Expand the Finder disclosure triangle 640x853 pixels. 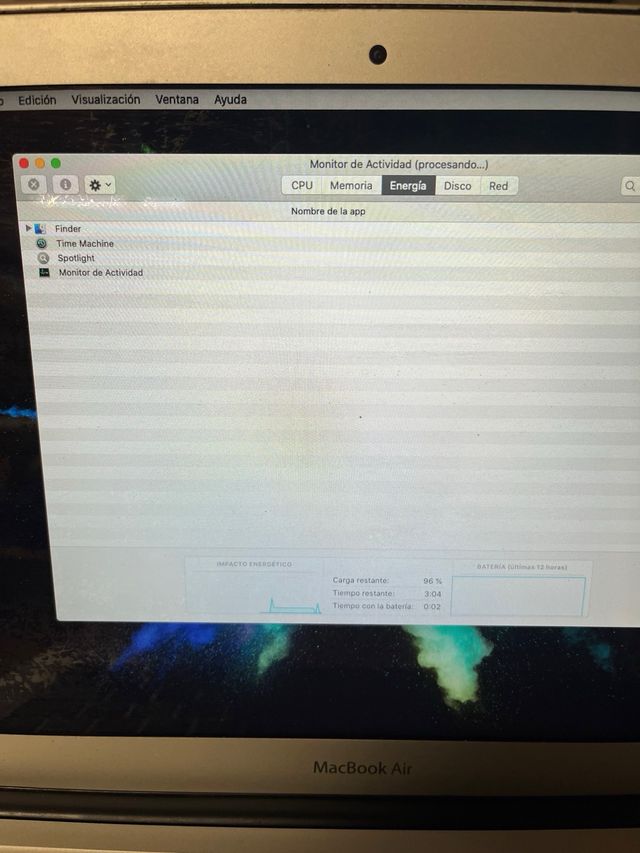tap(28, 228)
